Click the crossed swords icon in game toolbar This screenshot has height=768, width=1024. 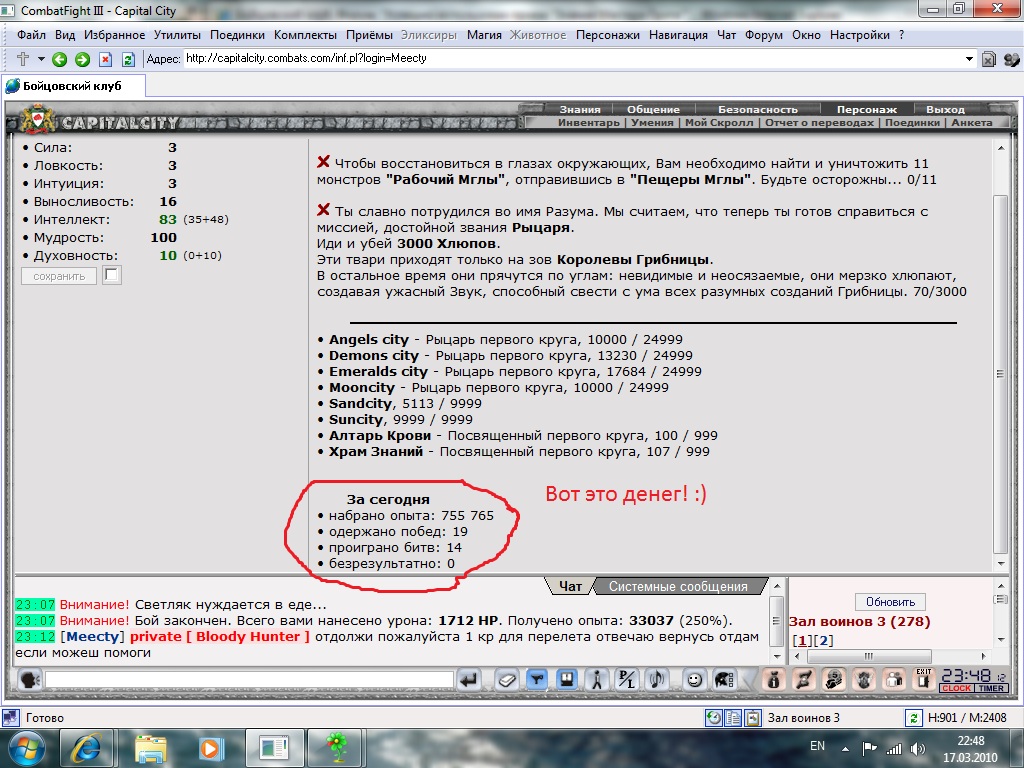804,680
